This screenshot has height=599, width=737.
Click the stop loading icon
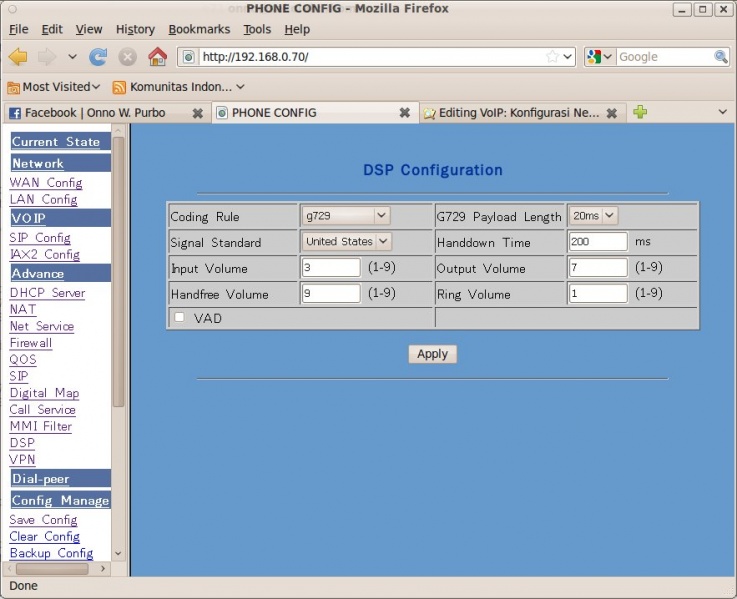[x=128, y=57]
